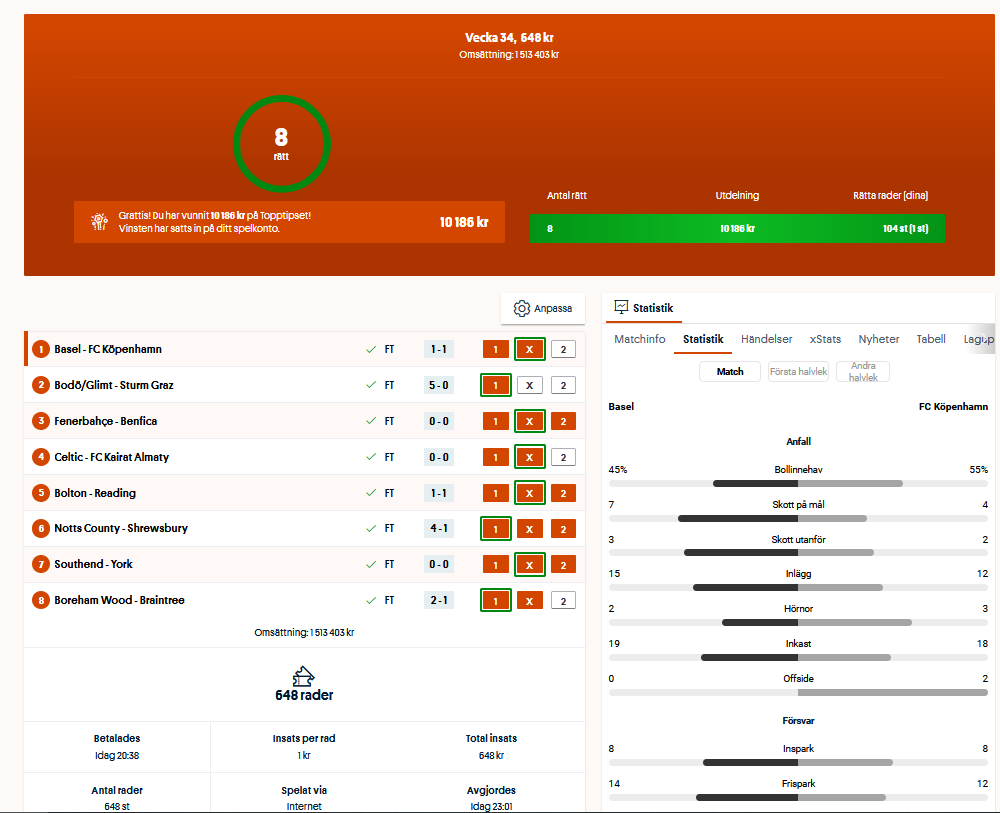Click the Total insats 648 kr value

[491, 756]
